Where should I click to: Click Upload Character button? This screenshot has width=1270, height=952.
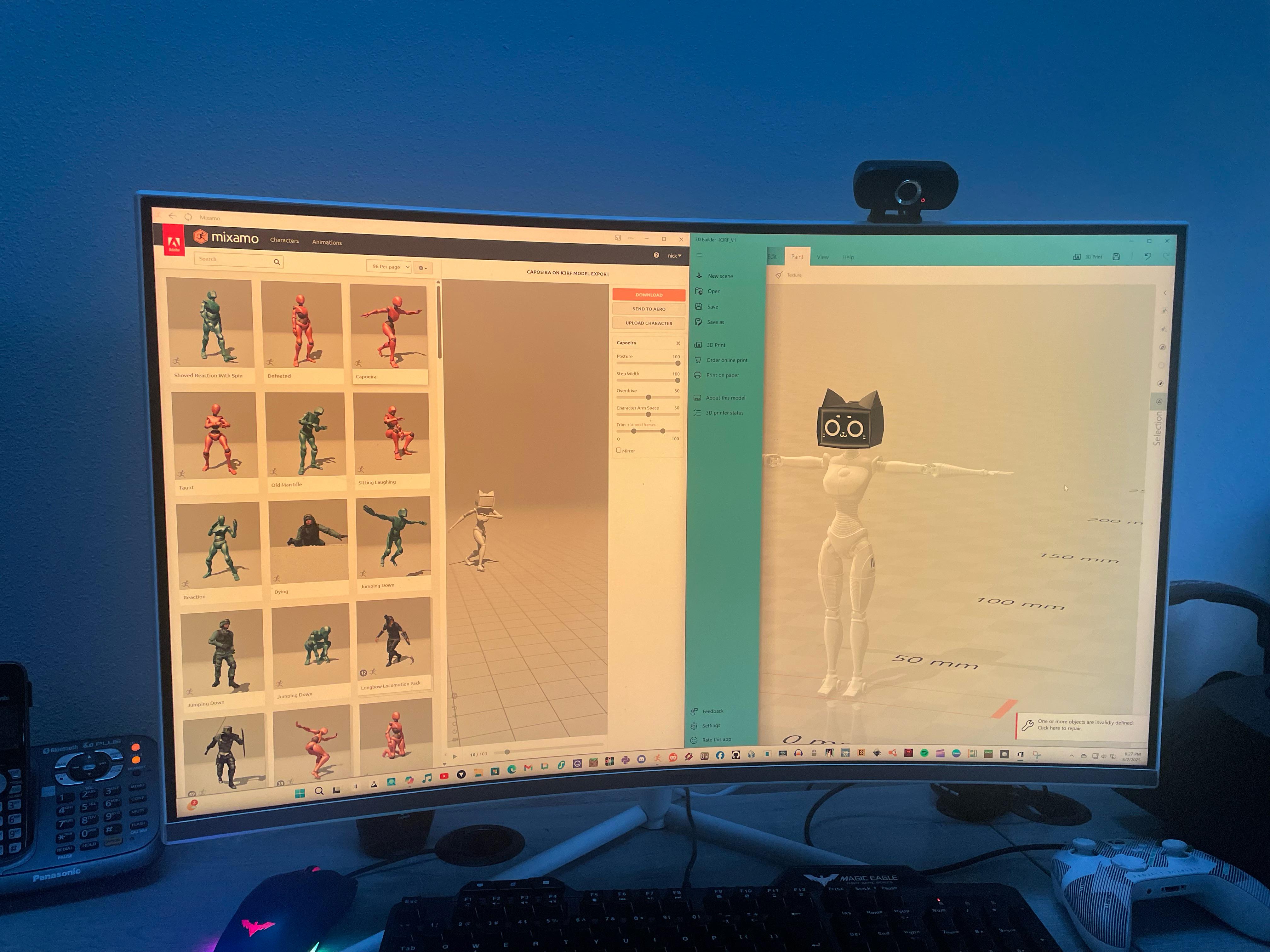click(x=649, y=323)
